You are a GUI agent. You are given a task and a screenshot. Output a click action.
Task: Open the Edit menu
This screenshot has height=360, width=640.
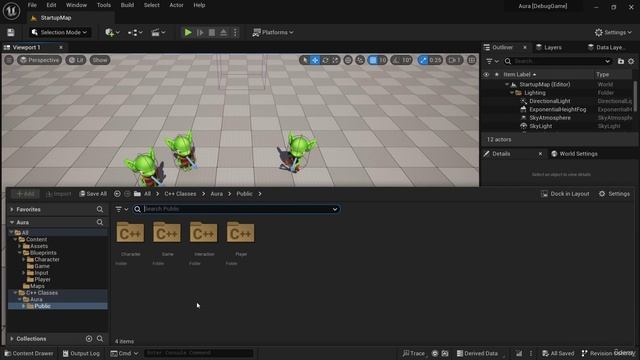tap(51, 5)
